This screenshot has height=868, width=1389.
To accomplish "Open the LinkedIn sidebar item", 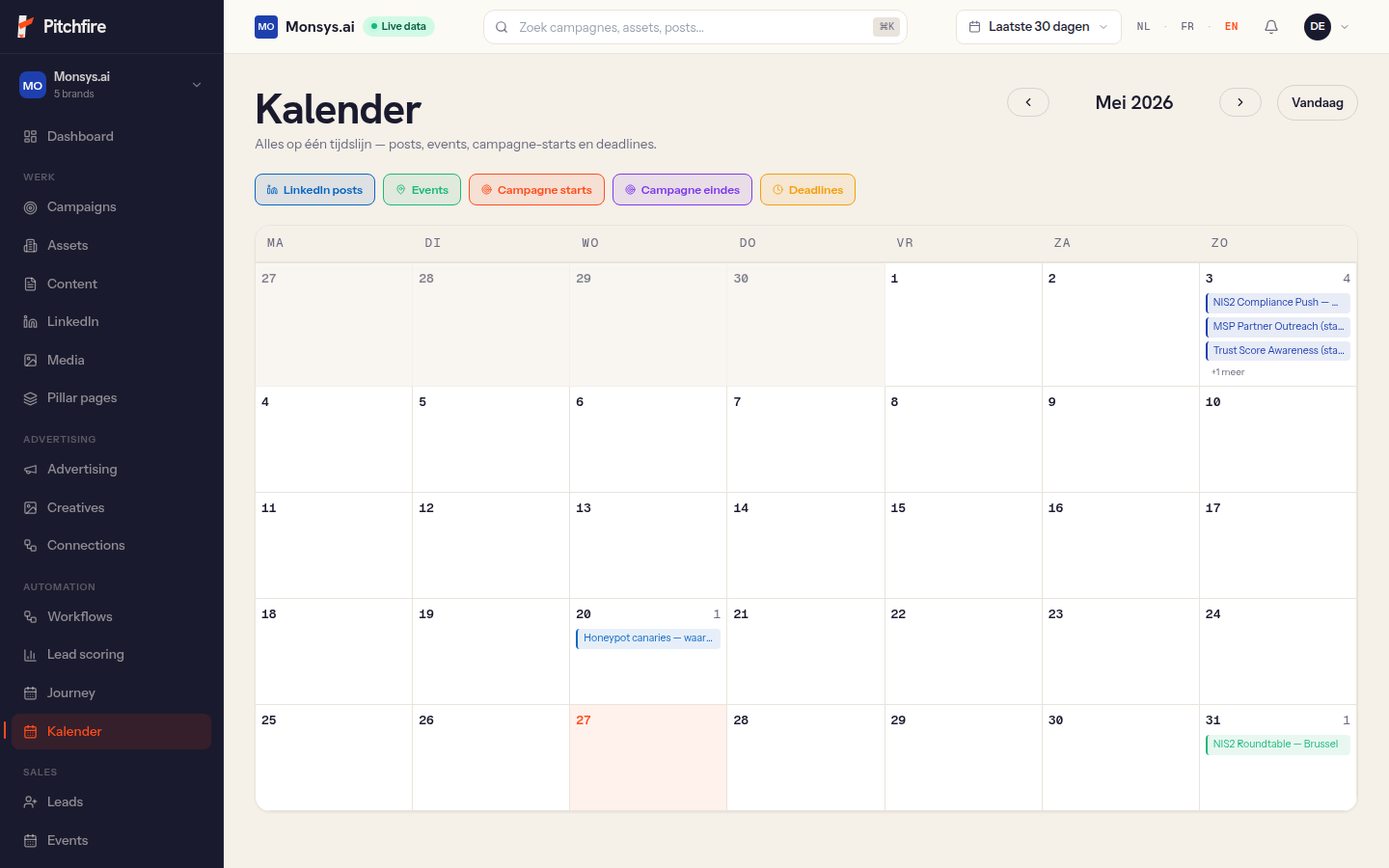I will tap(112, 321).
